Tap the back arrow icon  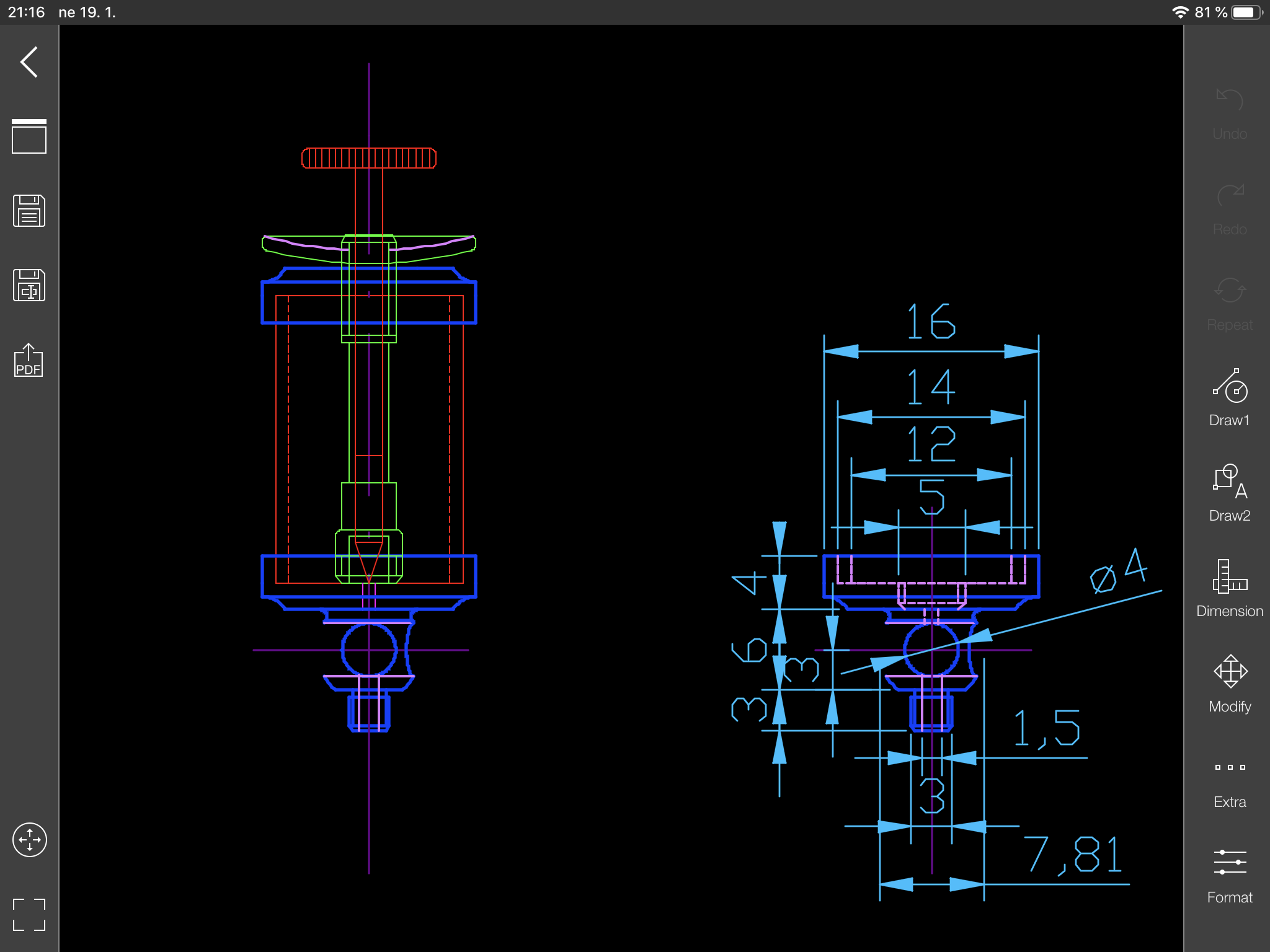[29, 62]
